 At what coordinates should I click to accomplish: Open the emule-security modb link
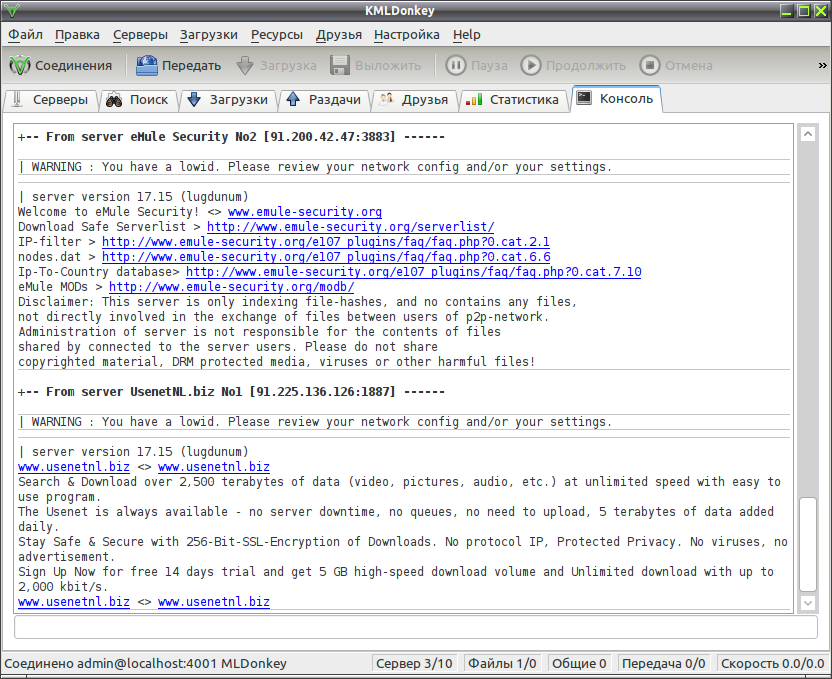click(x=231, y=287)
